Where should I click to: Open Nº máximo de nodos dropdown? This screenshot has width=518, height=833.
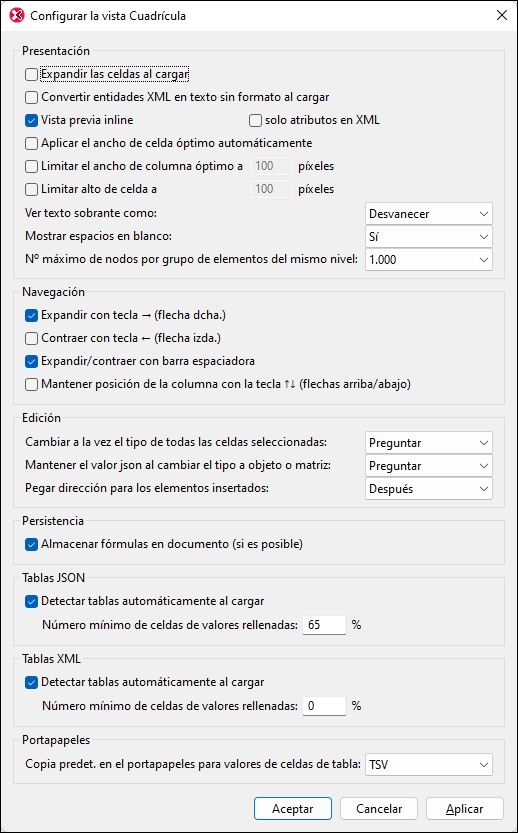pyautogui.click(x=429, y=259)
